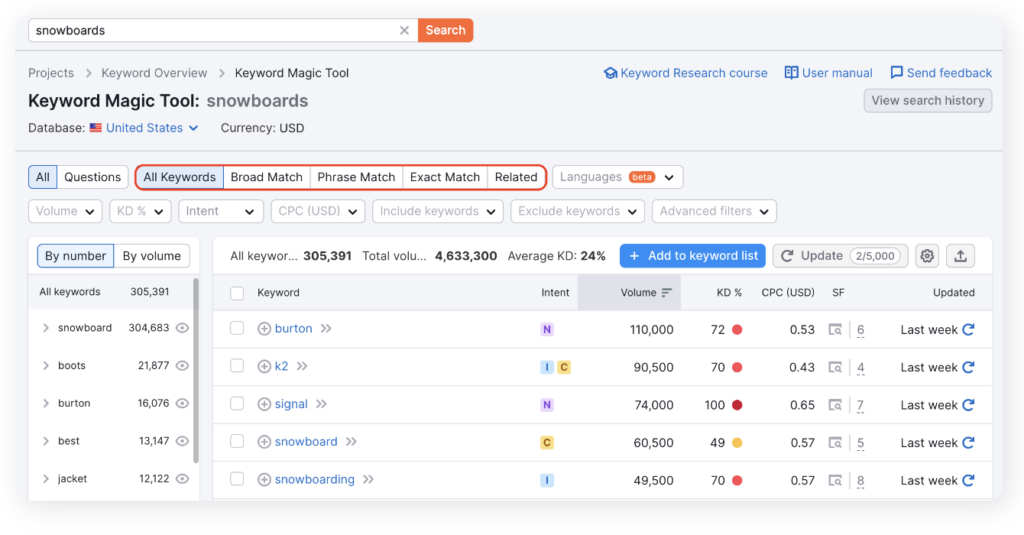Toggle eye icon for jacket group

click(182, 479)
